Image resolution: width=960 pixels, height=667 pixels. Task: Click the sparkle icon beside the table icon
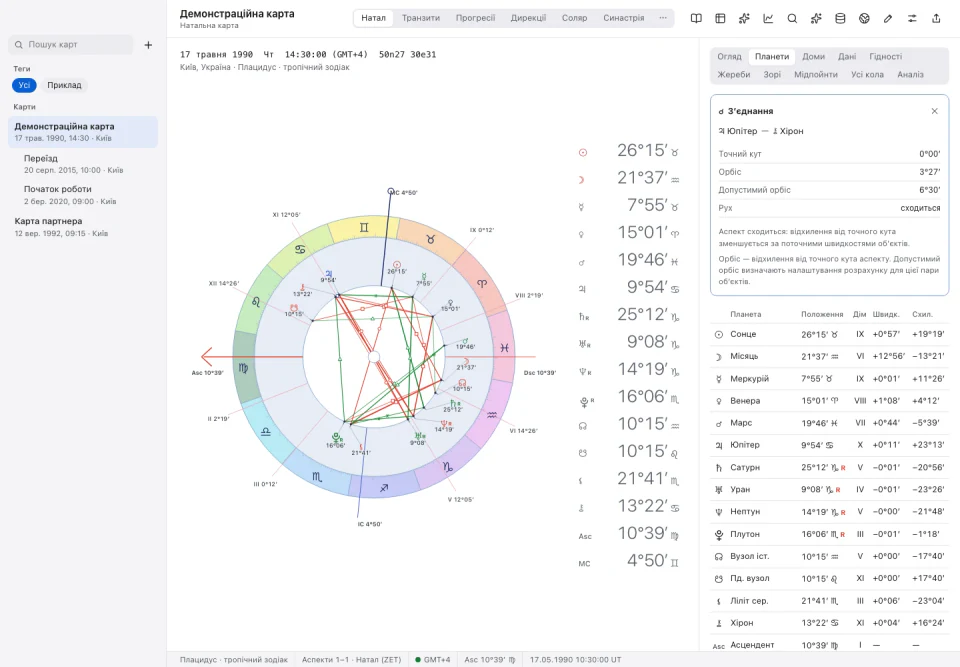pos(744,18)
